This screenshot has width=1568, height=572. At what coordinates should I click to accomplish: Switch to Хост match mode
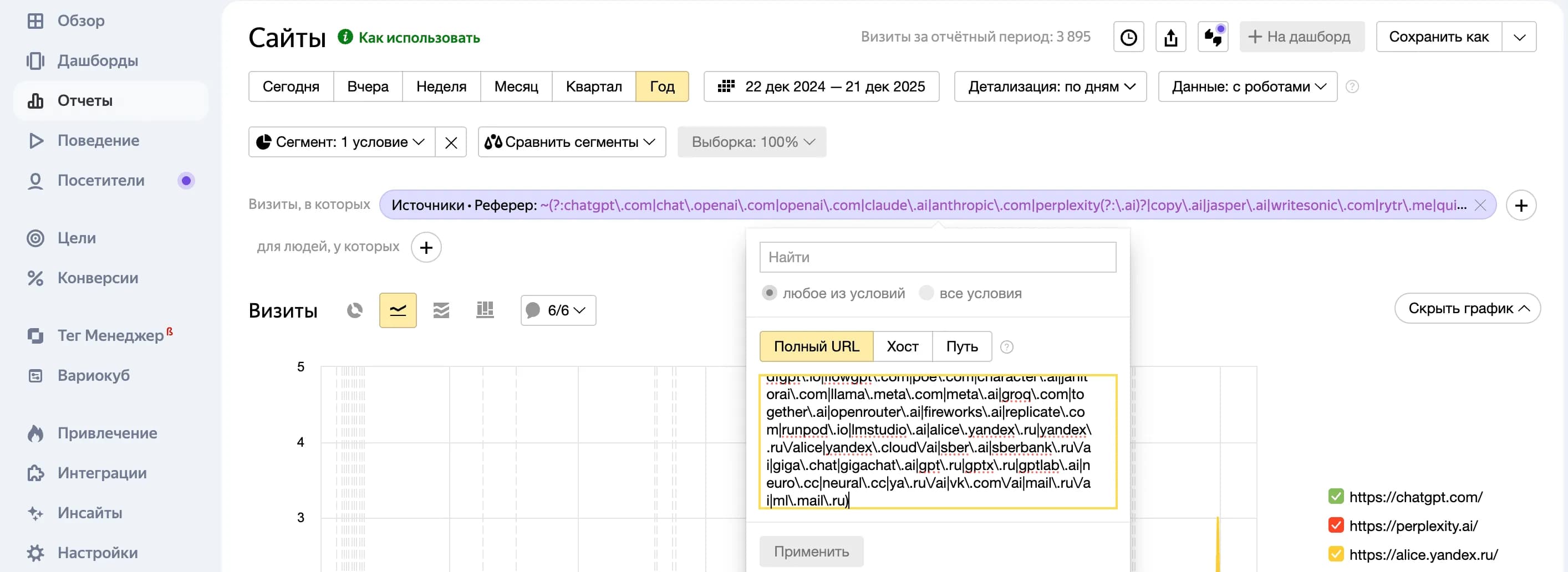(x=902, y=347)
